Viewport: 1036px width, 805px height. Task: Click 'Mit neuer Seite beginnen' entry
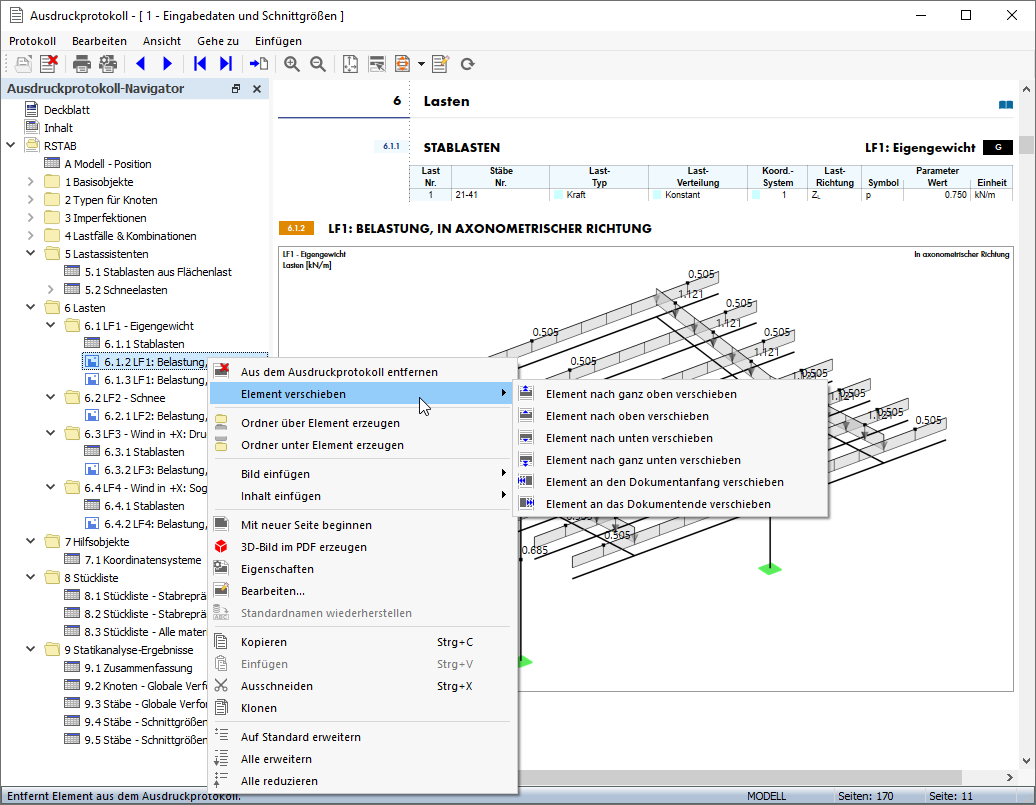click(x=306, y=525)
